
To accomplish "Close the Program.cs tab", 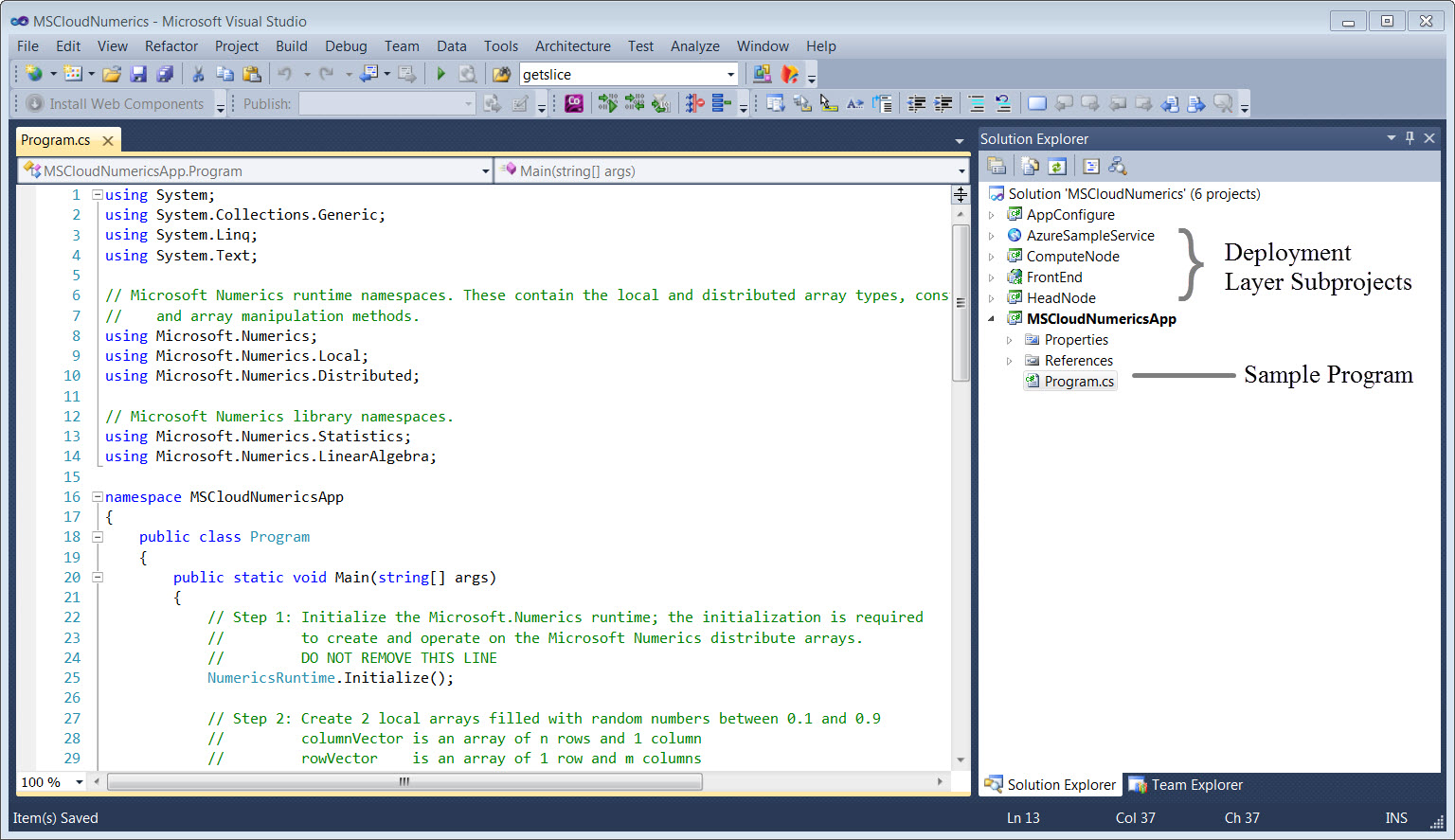I will coord(108,141).
